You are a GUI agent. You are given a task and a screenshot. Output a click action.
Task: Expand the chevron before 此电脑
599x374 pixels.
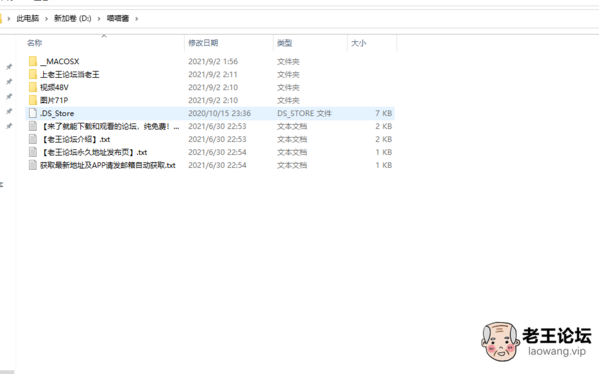click(x=8, y=18)
